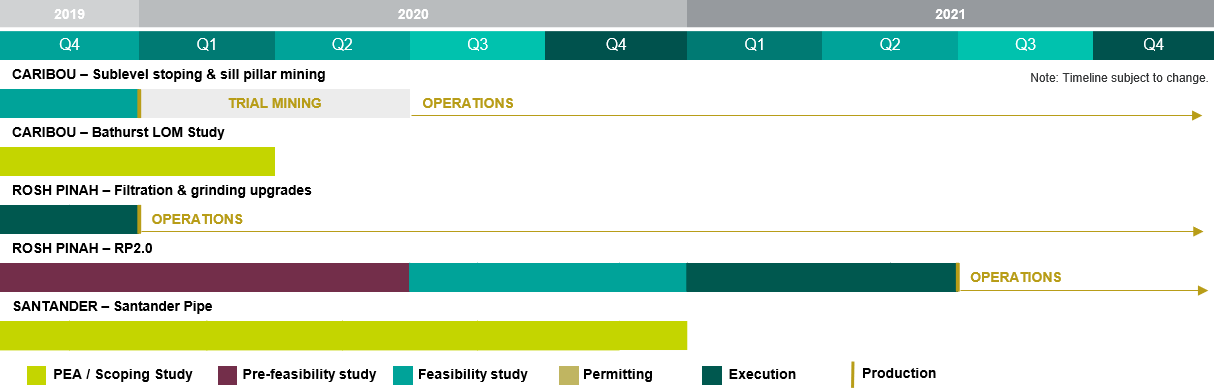Select the 2019 year header
The width and height of the screenshot is (1214, 388).
(69, 14)
